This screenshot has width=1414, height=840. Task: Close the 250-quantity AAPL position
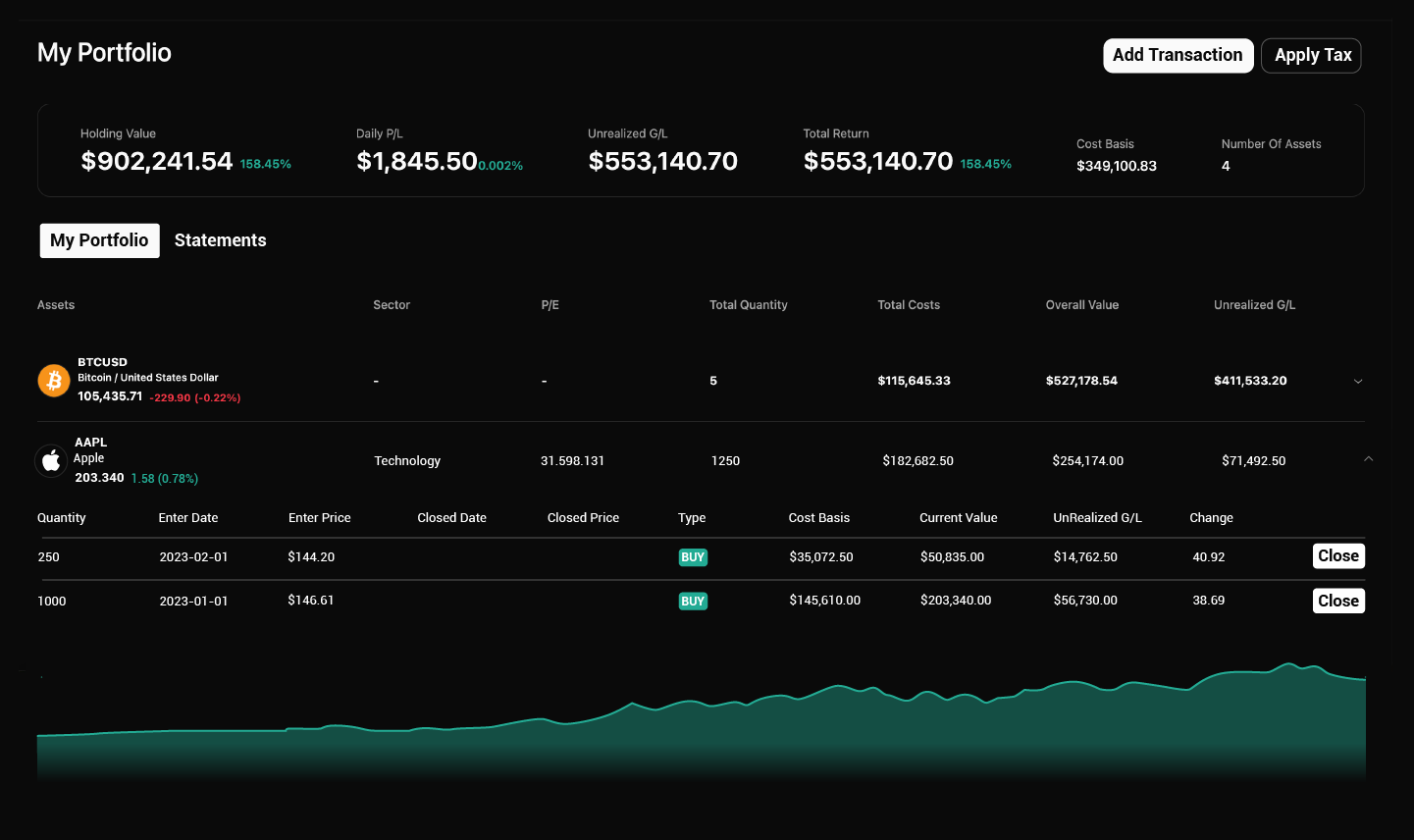(1337, 556)
